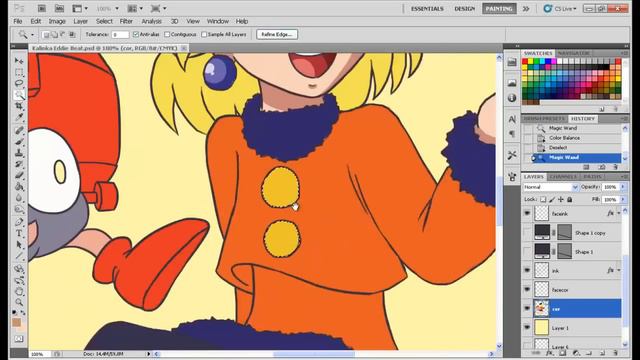Open the Filter menu
The height and width of the screenshot is (360, 640).
tap(126, 21)
